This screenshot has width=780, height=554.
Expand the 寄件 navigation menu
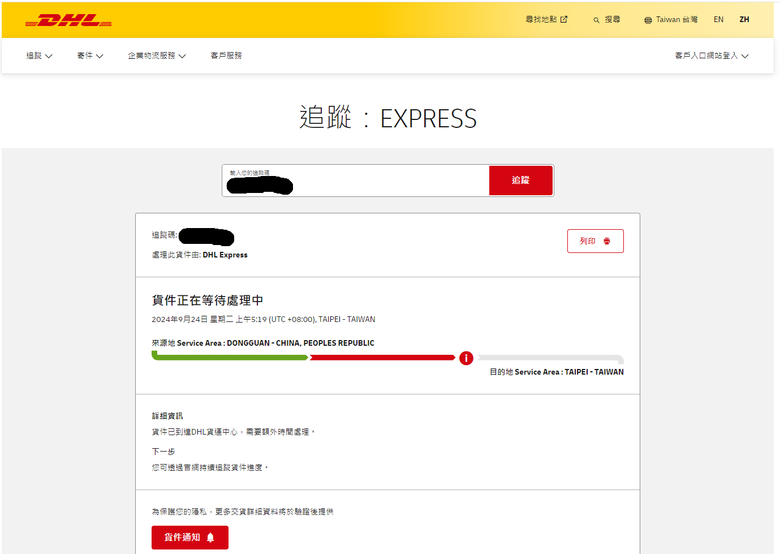pyautogui.click(x=90, y=56)
